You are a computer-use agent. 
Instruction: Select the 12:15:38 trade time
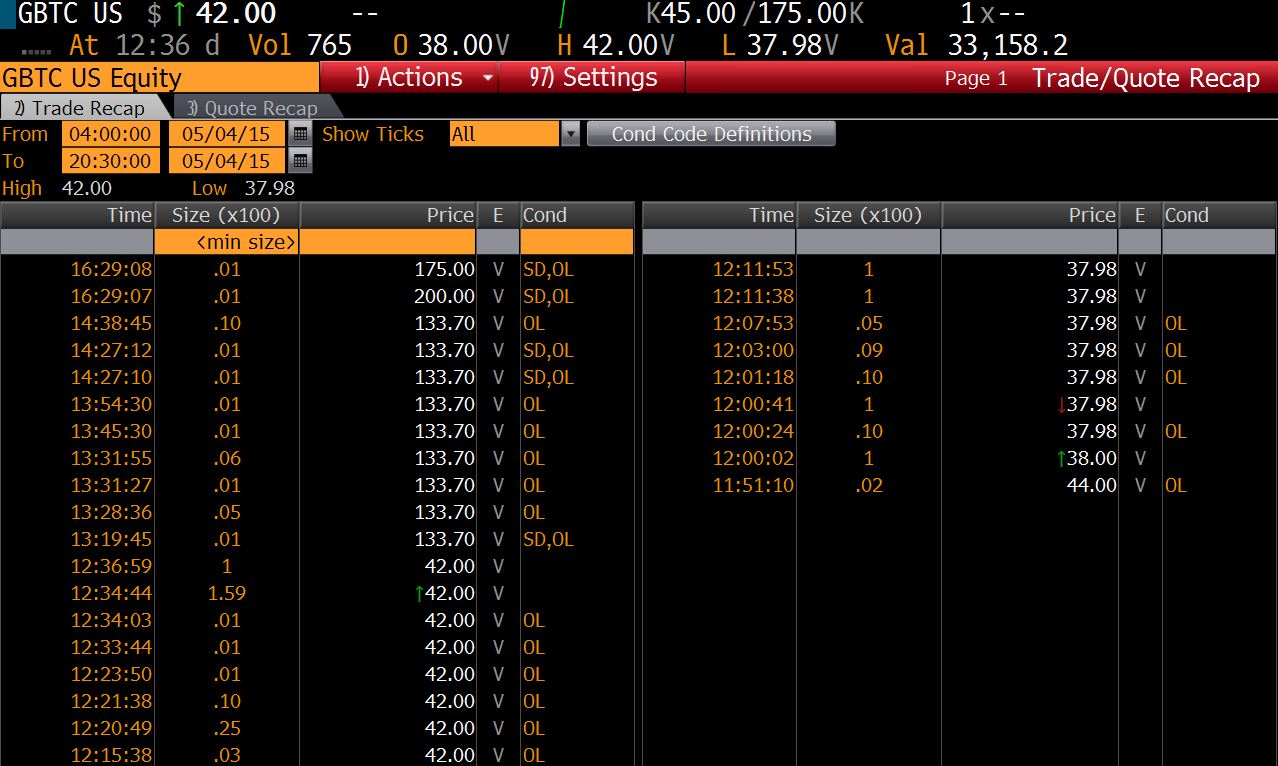[x=111, y=755]
